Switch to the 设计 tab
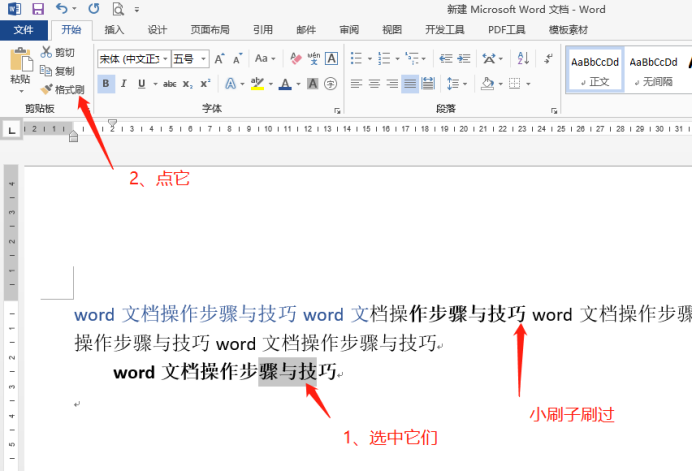693x472 pixels. (x=157, y=30)
